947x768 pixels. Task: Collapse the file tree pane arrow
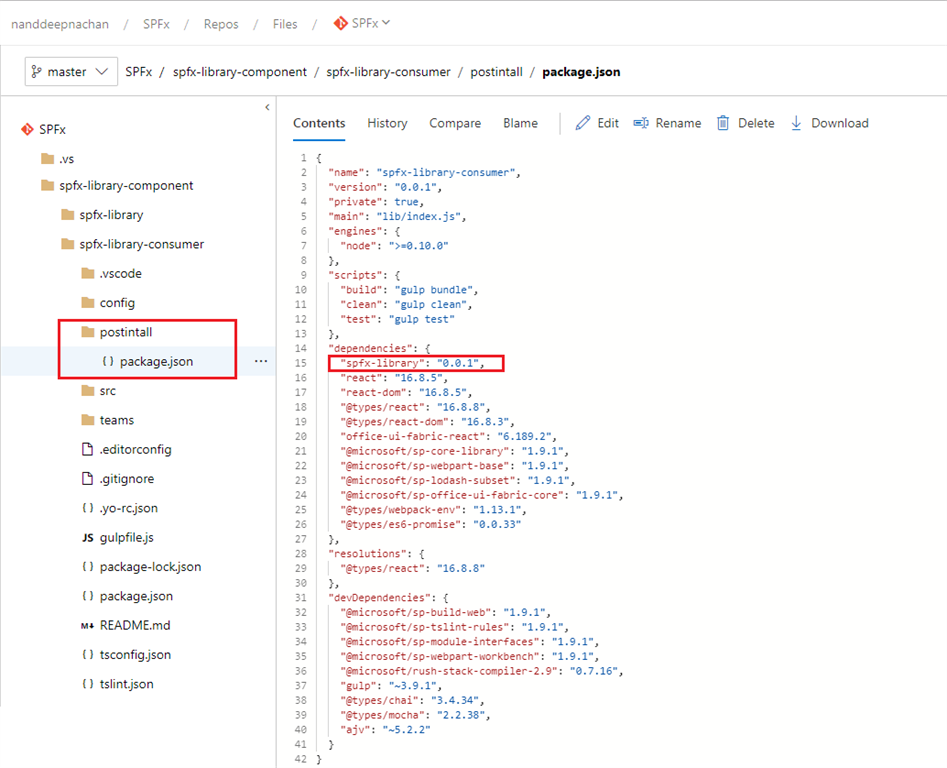(x=267, y=107)
